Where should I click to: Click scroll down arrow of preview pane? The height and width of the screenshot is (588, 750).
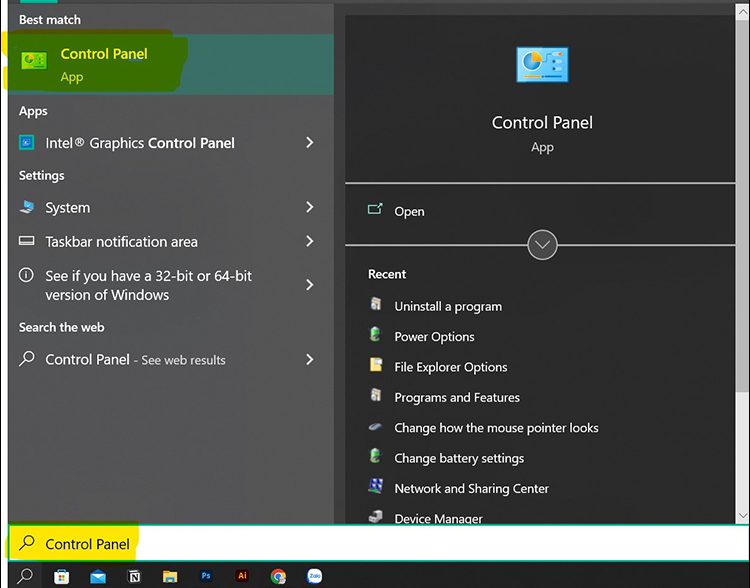coord(742,516)
